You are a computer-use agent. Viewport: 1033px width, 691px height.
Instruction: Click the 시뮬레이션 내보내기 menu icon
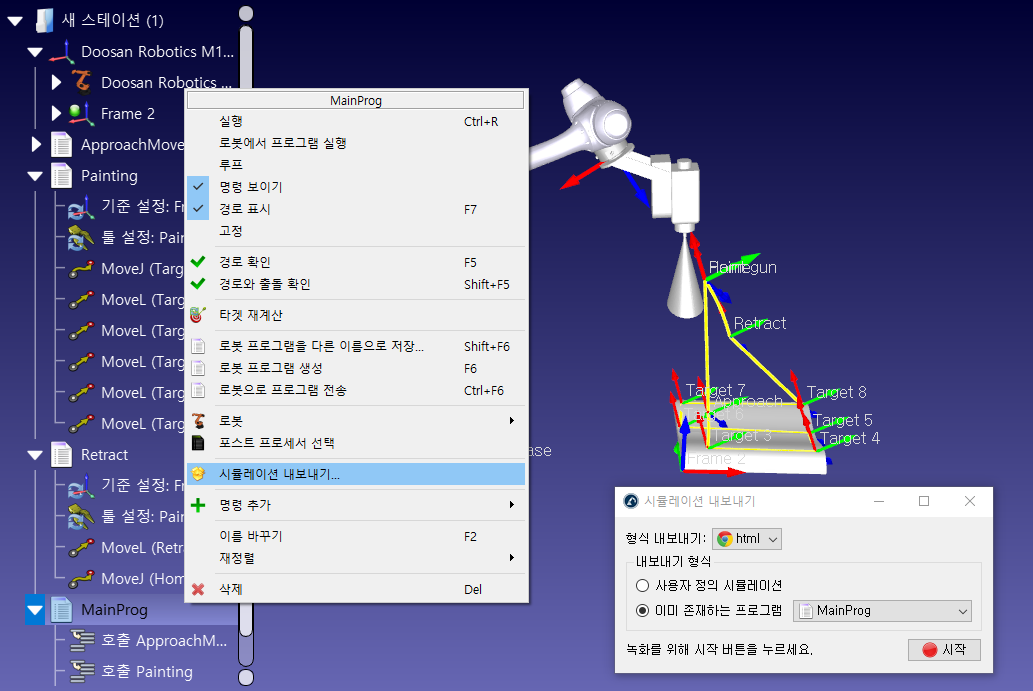coord(198,474)
